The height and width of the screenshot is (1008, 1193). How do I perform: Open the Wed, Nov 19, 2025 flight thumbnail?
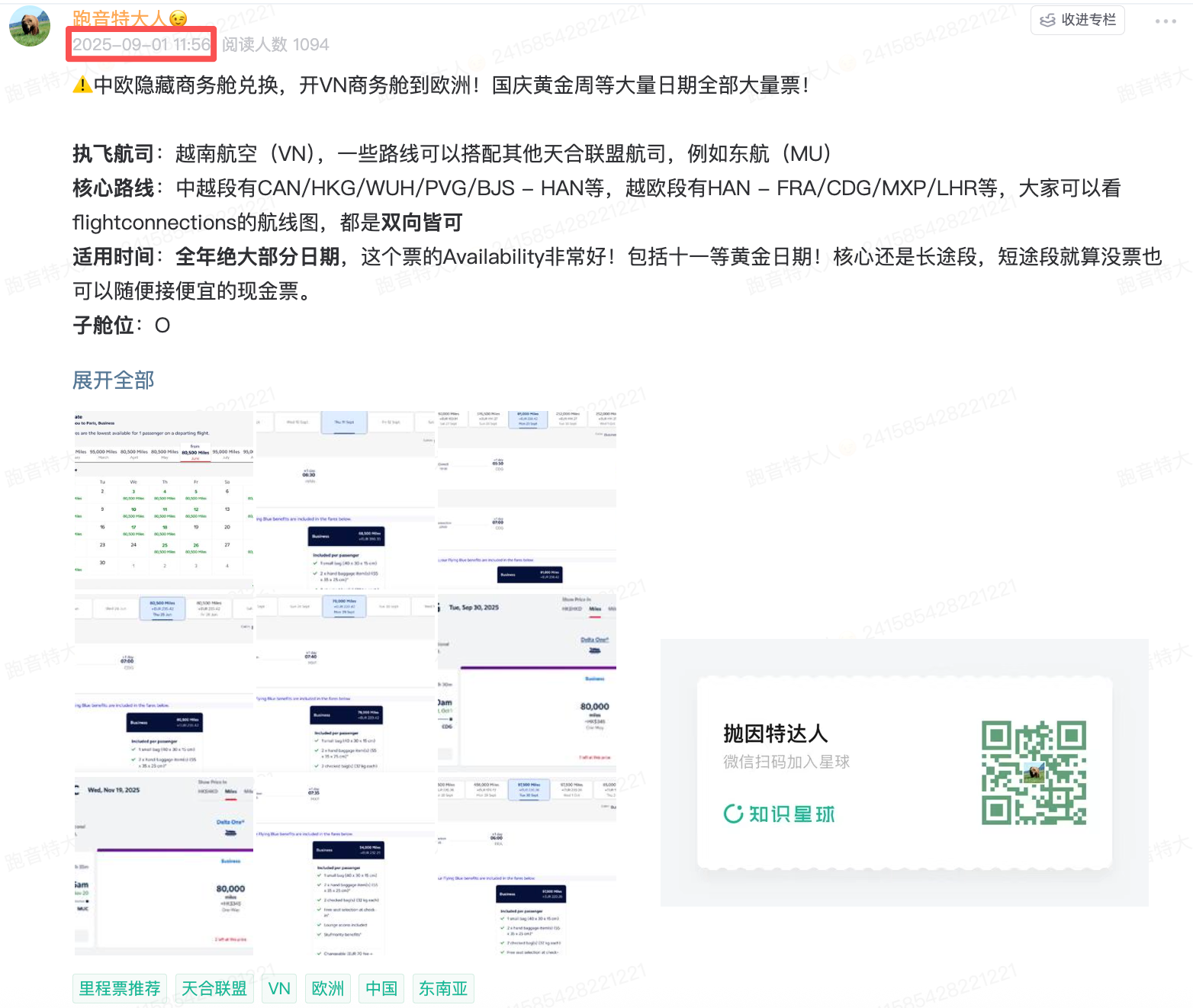[163, 865]
